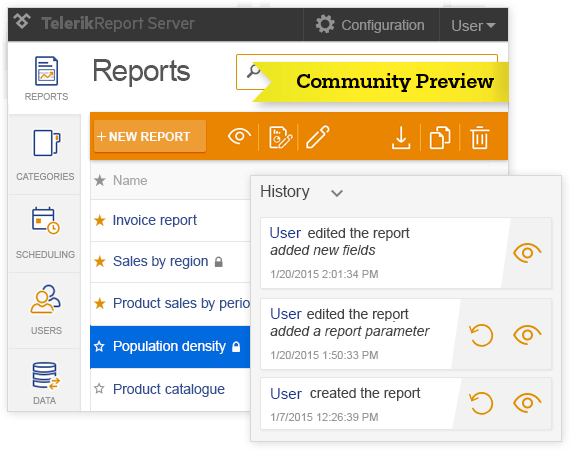View the 'added a report parameter' revision
Image resolution: width=570 pixels, height=451 pixels.
coord(527,334)
